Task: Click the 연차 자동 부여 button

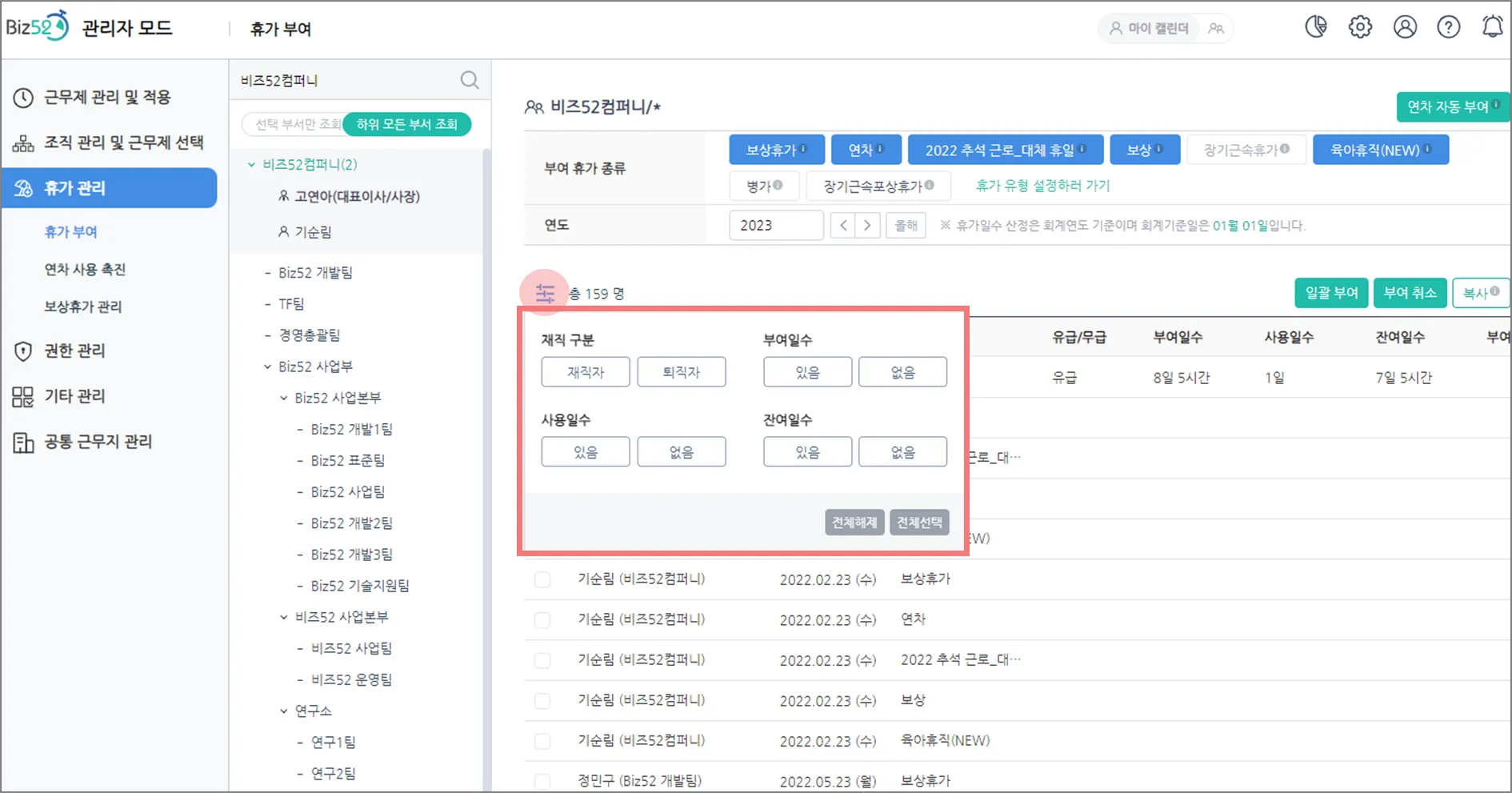Action: click(1453, 107)
